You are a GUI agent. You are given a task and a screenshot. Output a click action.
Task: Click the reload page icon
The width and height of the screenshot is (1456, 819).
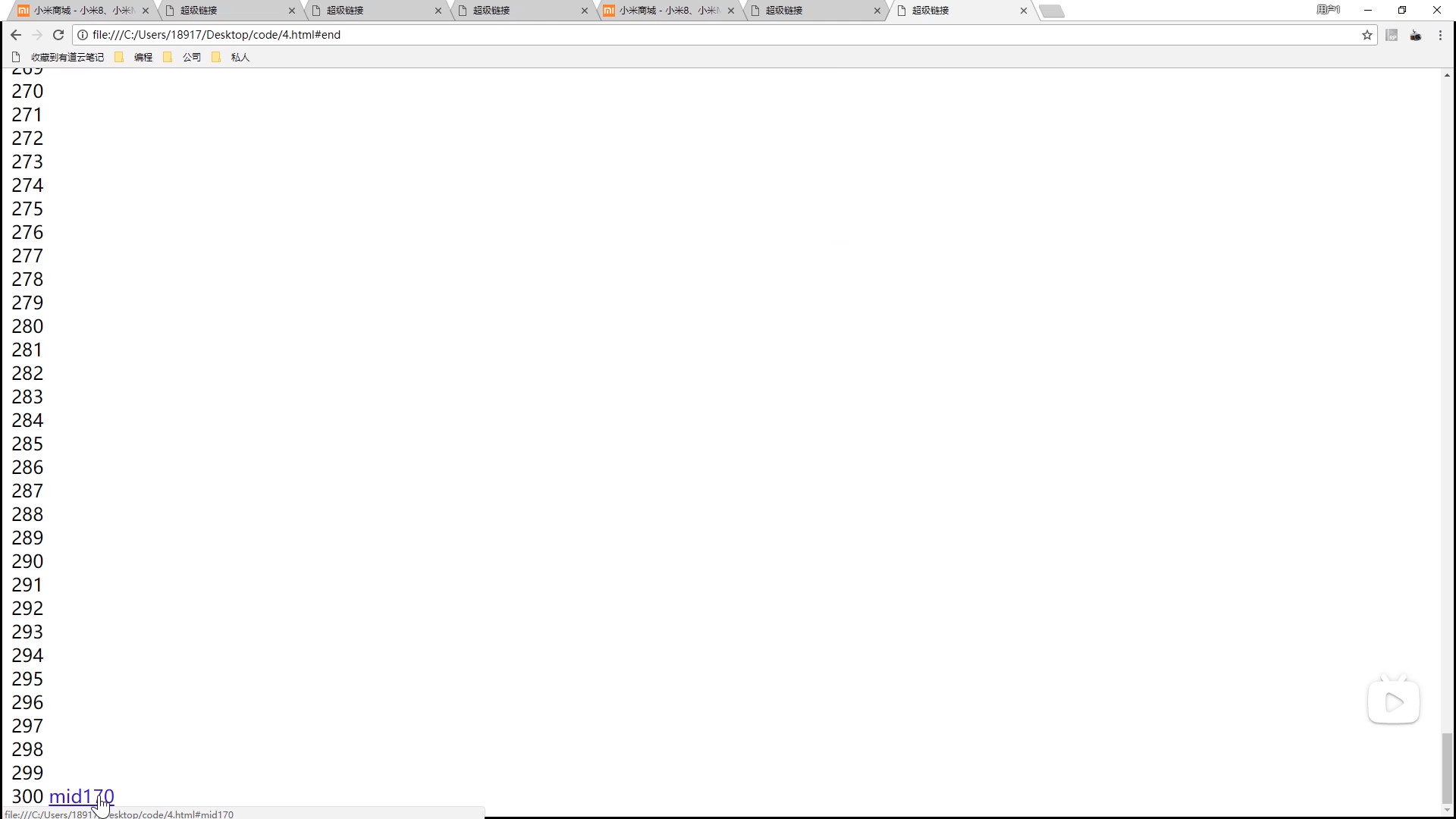[x=58, y=35]
